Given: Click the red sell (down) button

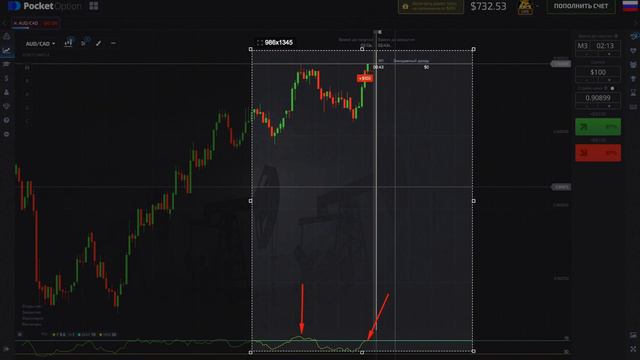Looking at the screenshot, I should coord(598,153).
